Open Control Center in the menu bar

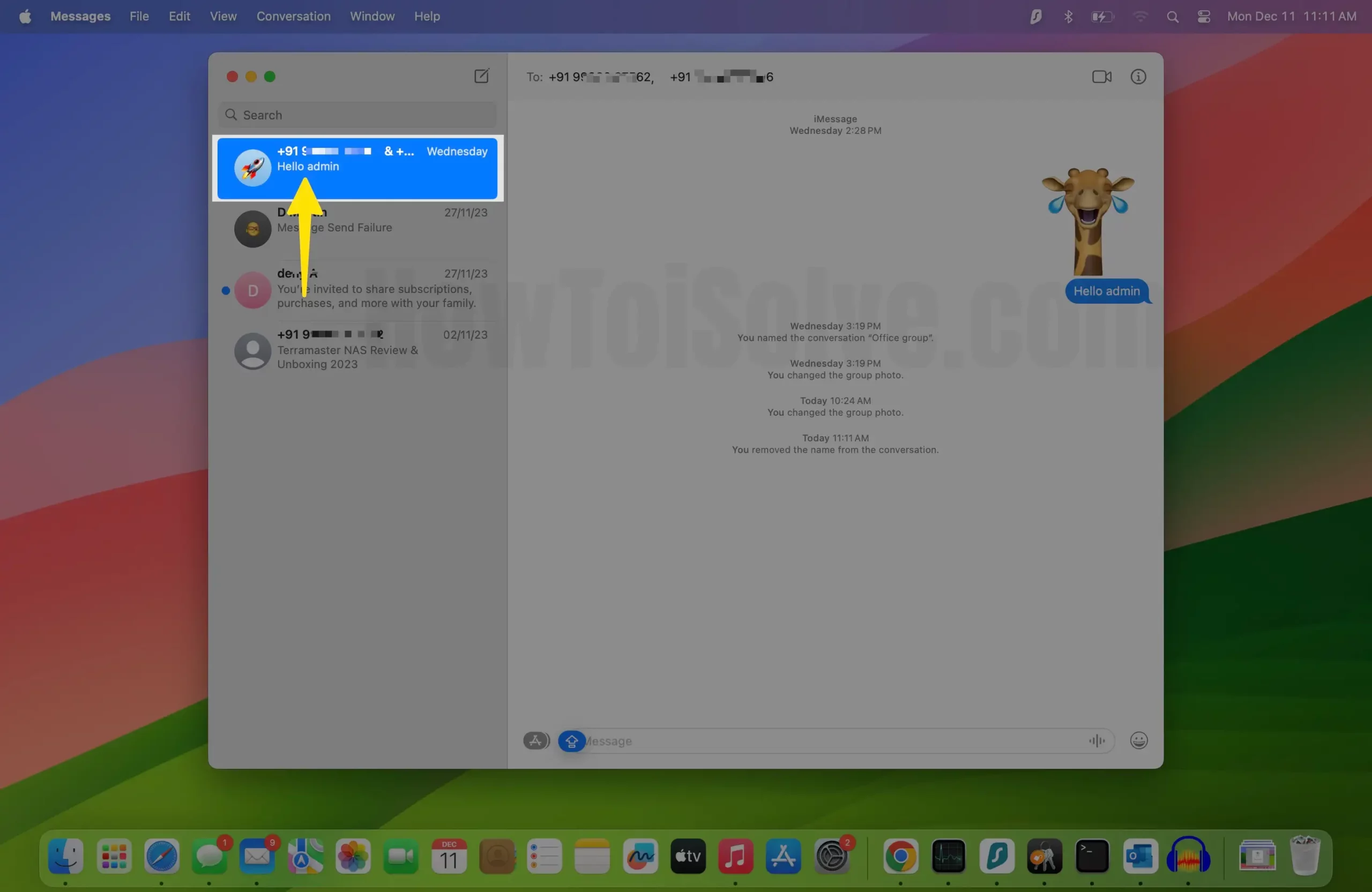pos(1203,17)
